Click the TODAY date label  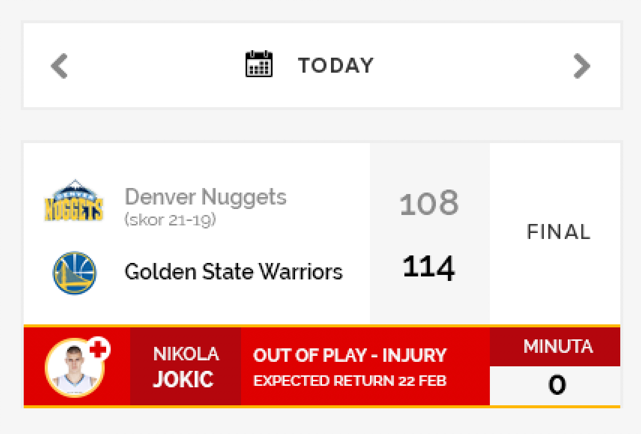point(336,65)
